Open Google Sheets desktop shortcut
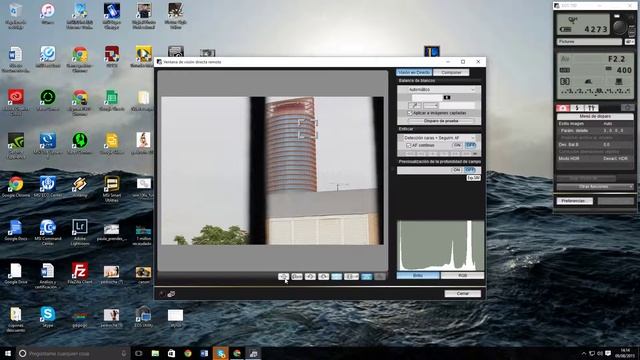 [x=111, y=100]
